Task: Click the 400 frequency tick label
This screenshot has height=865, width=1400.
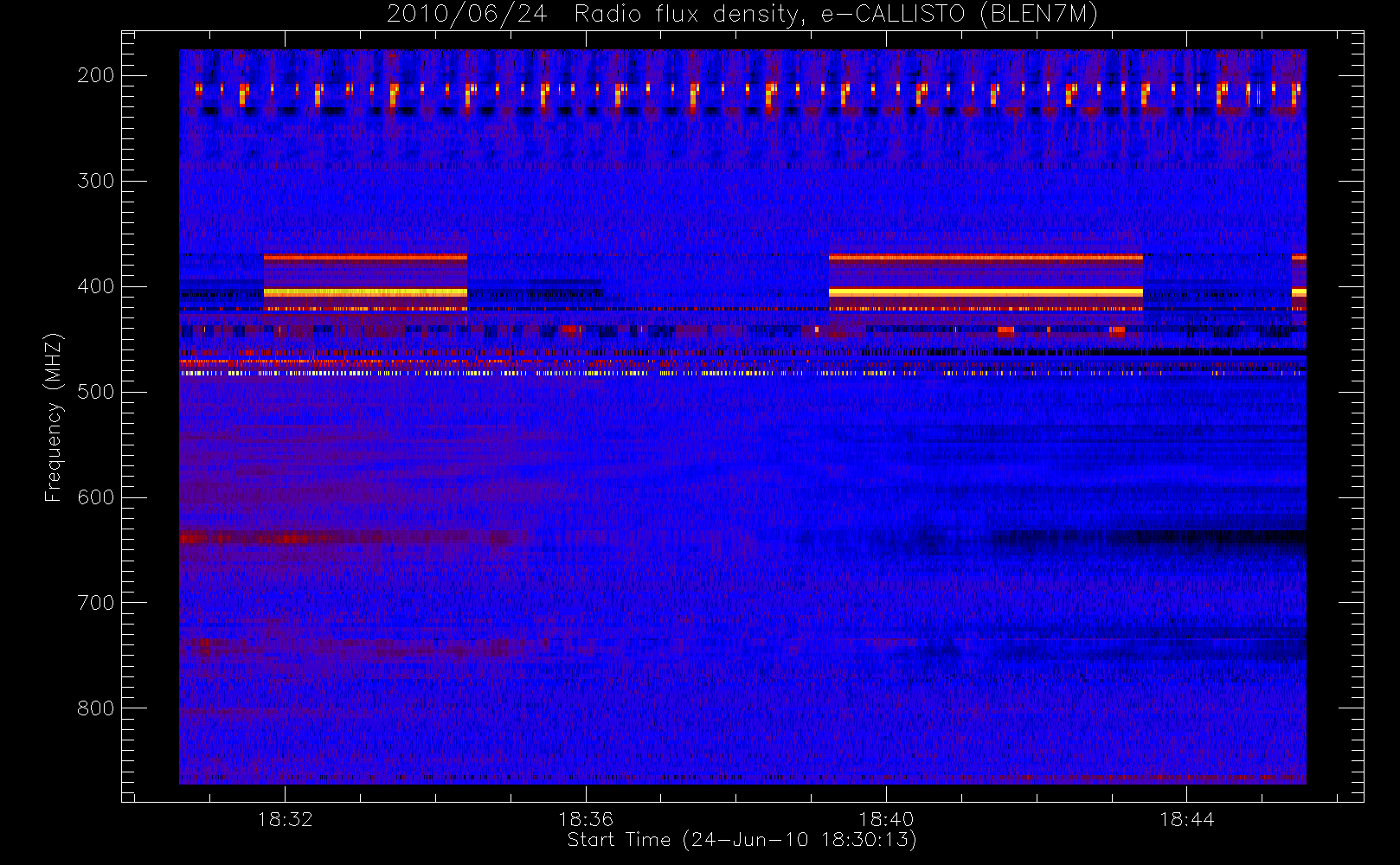Action: 96,286
